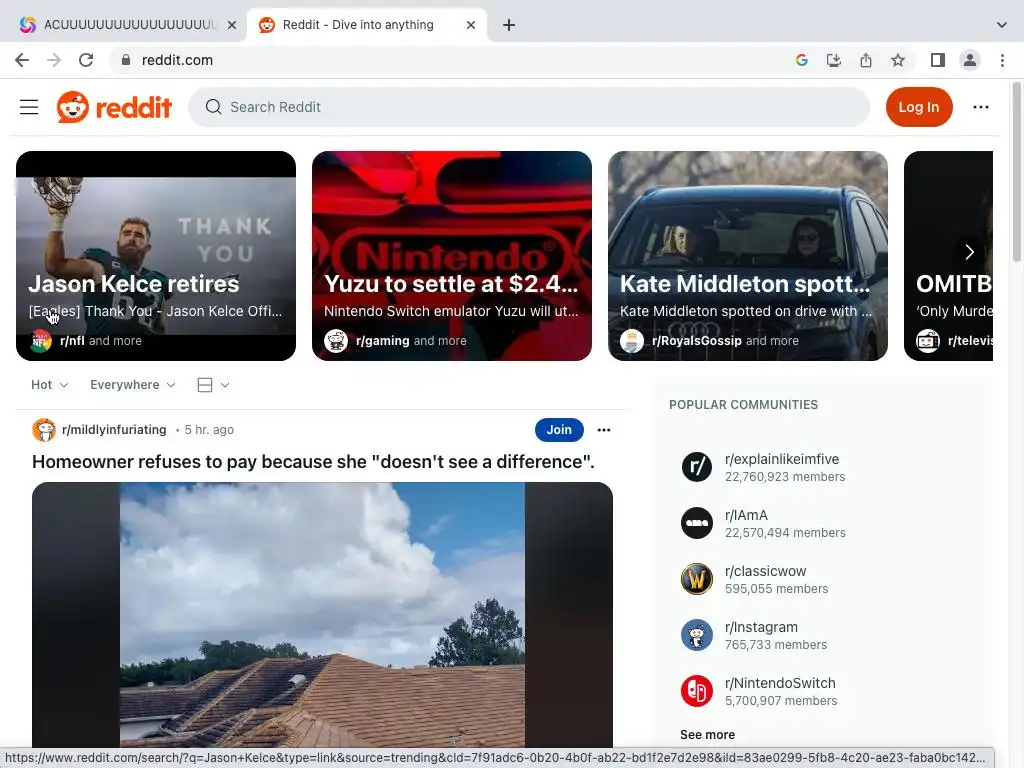Screen dimensions: 1024x768
Task: Click the r/mildlyinfuriating avatar icon
Action: 44,430
